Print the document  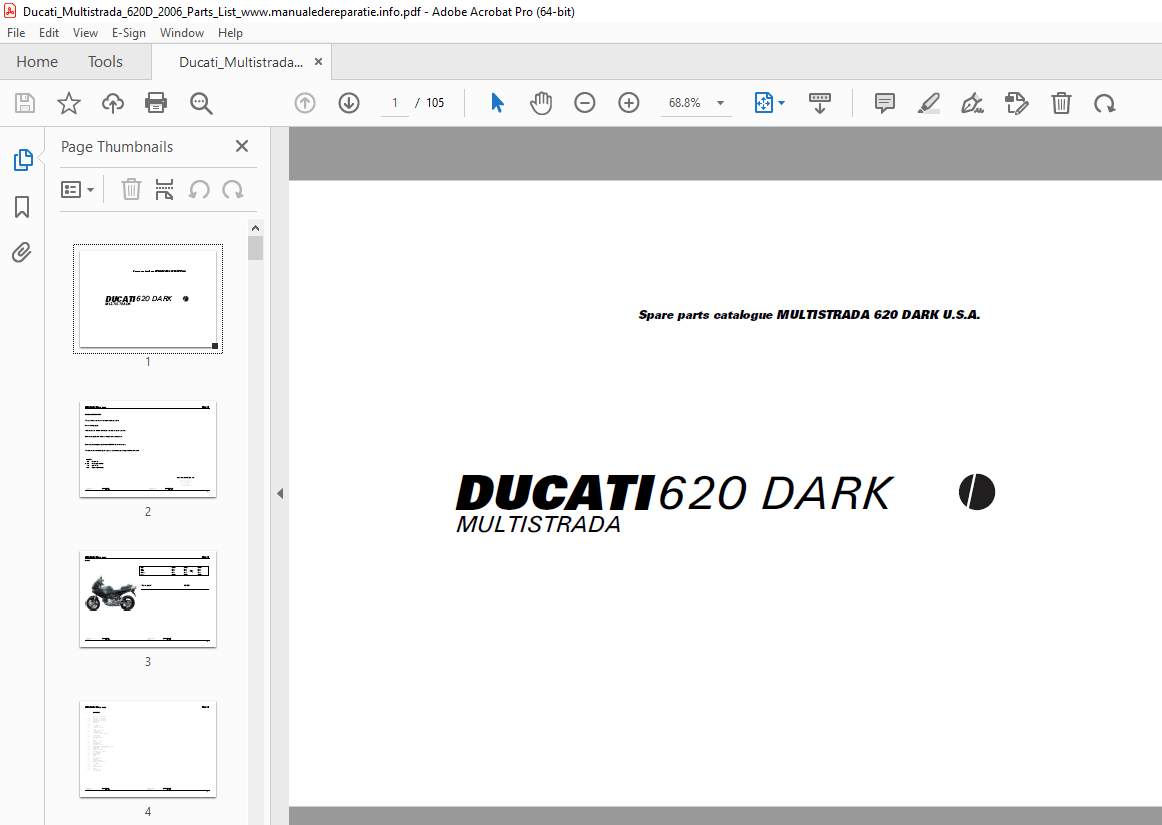click(x=156, y=103)
